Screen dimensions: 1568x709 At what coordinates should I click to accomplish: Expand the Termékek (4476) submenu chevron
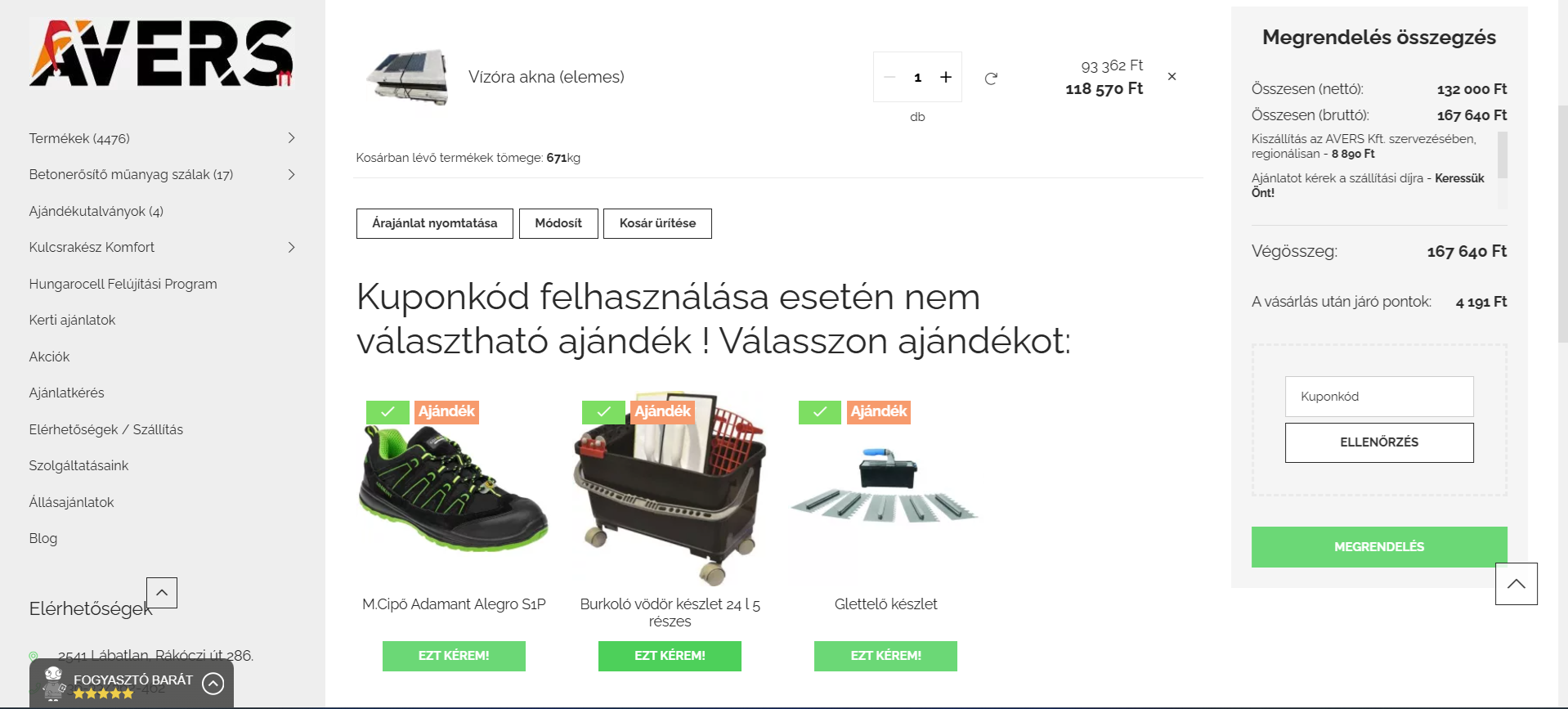[291, 138]
